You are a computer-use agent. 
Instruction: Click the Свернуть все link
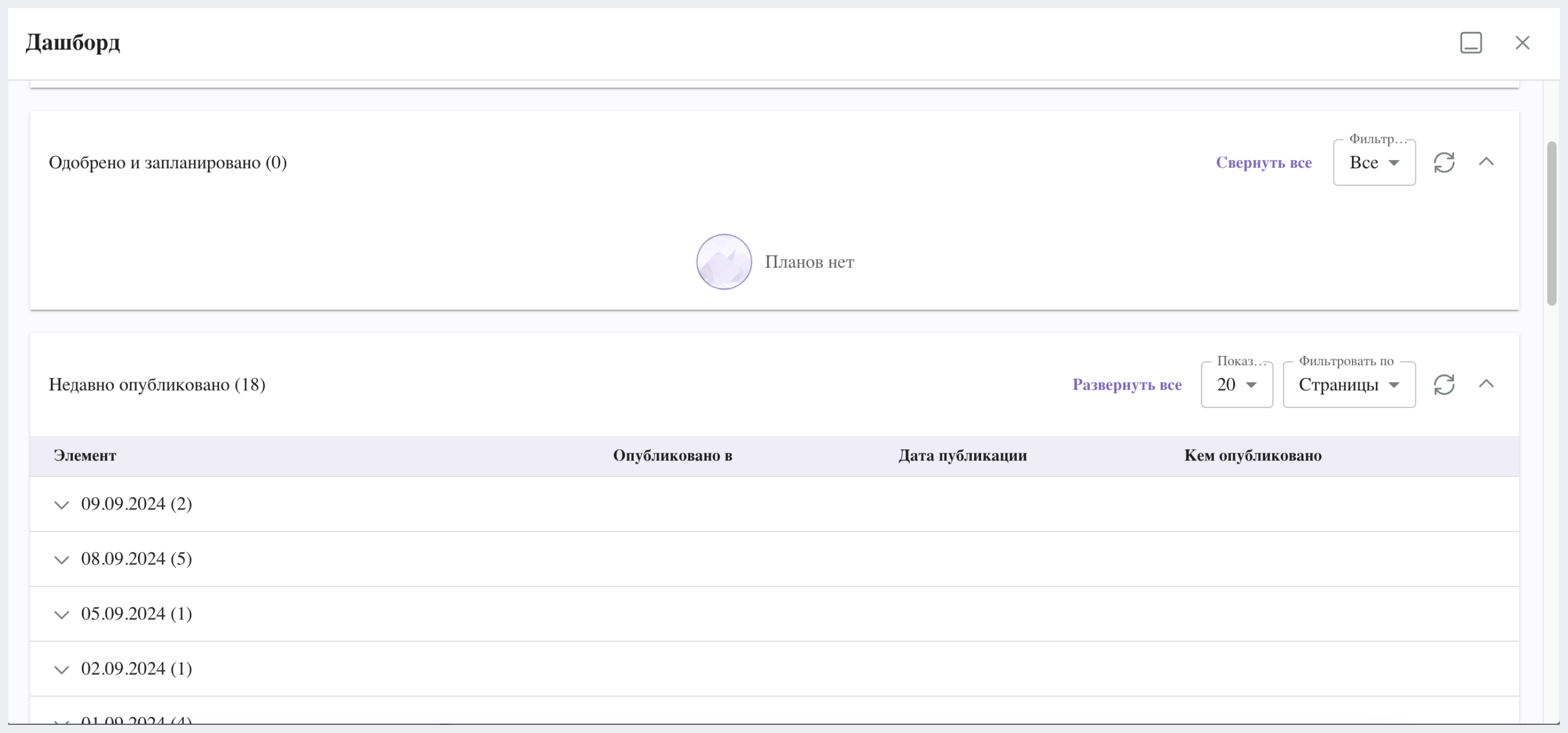(1264, 162)
